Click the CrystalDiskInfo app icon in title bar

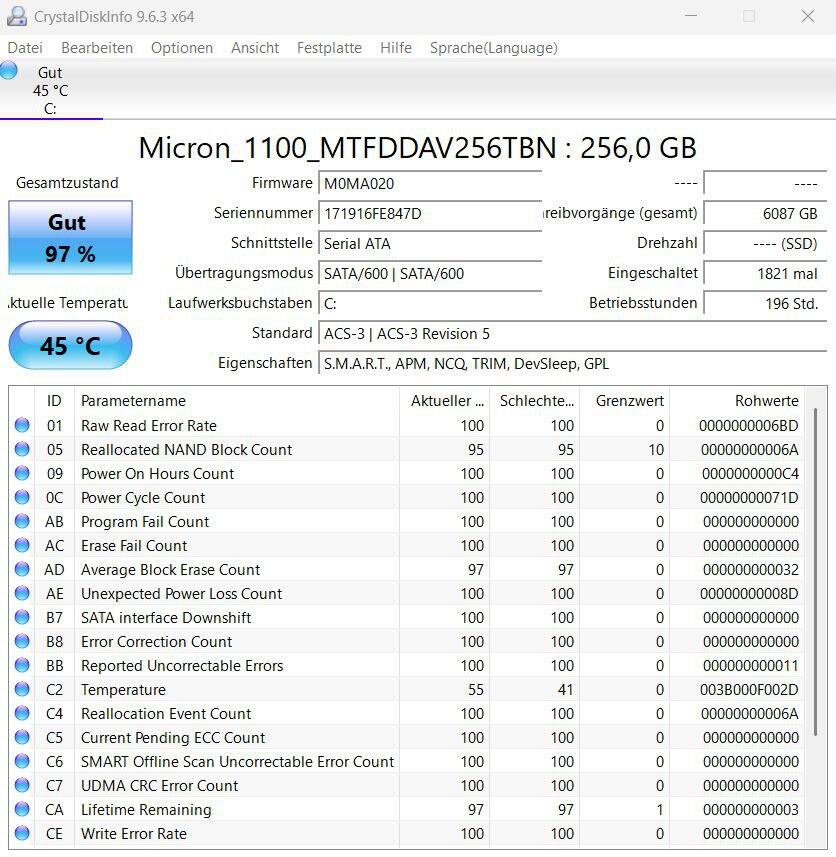coord(17,16)
